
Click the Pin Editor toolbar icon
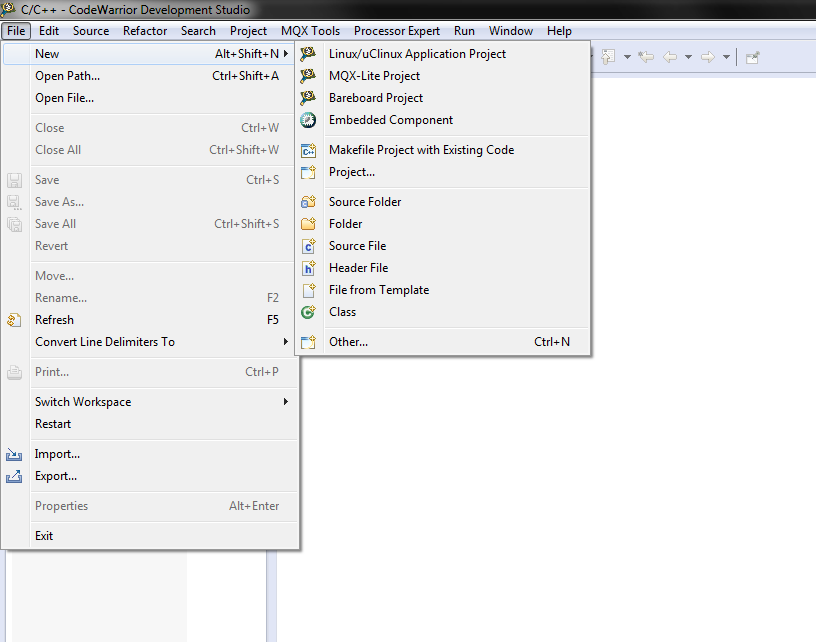[753, 57]
